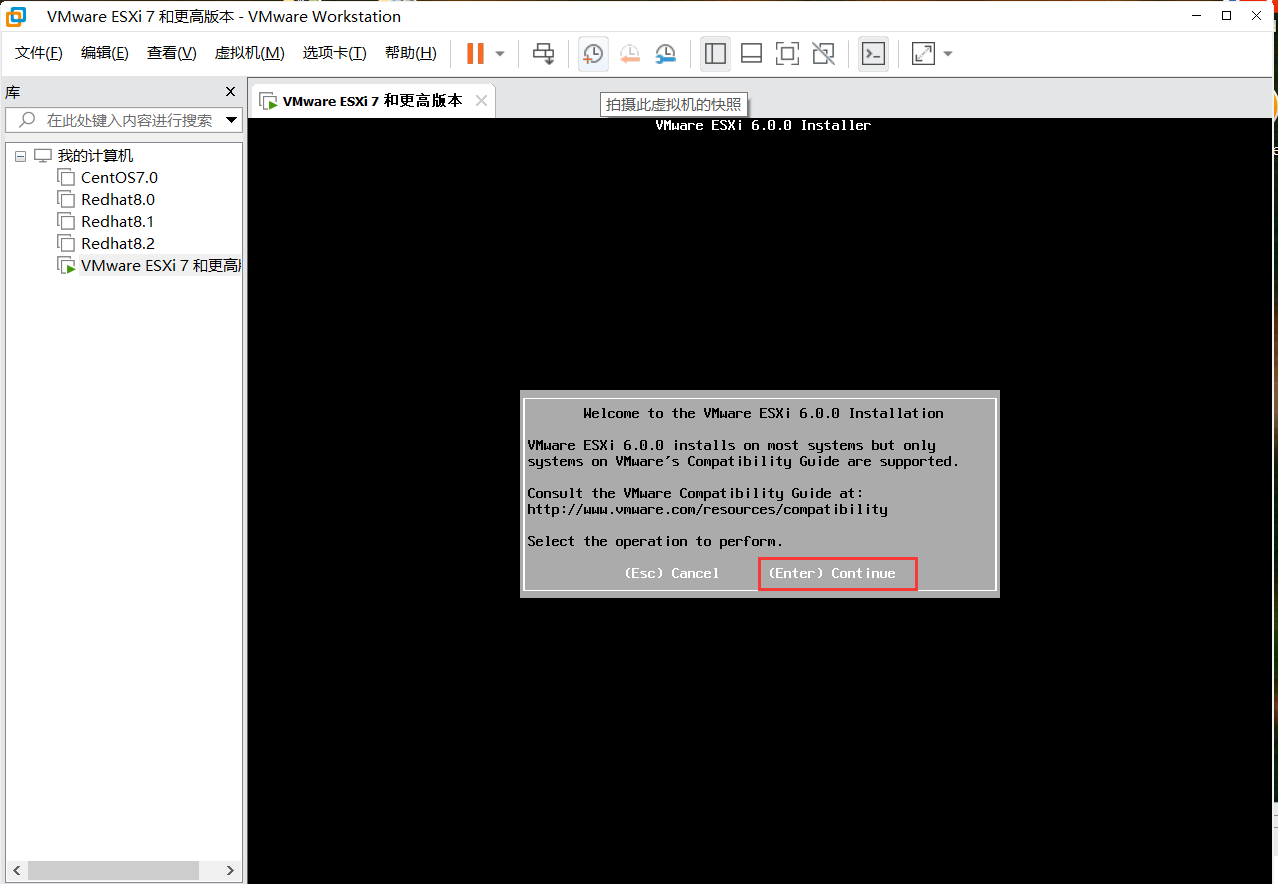The image size is (1278, 884).
Task: Click (Esc) Cancel in the installer
Action: point(672,573)
